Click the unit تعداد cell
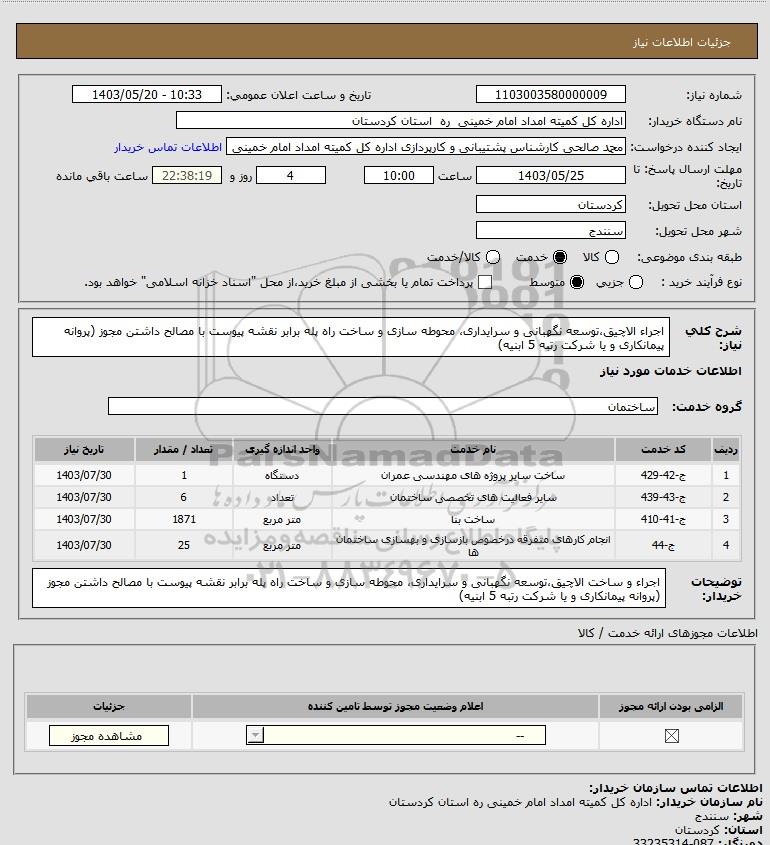 coord(282,497)
